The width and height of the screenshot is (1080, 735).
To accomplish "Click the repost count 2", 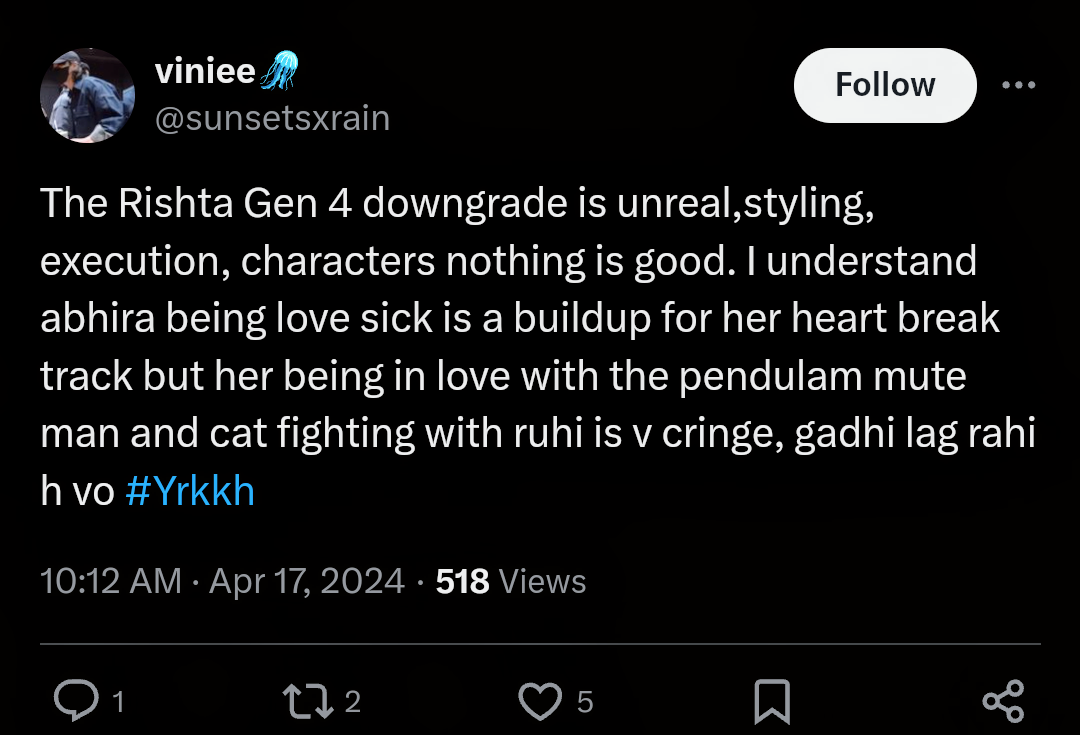I will pos(353,702).
